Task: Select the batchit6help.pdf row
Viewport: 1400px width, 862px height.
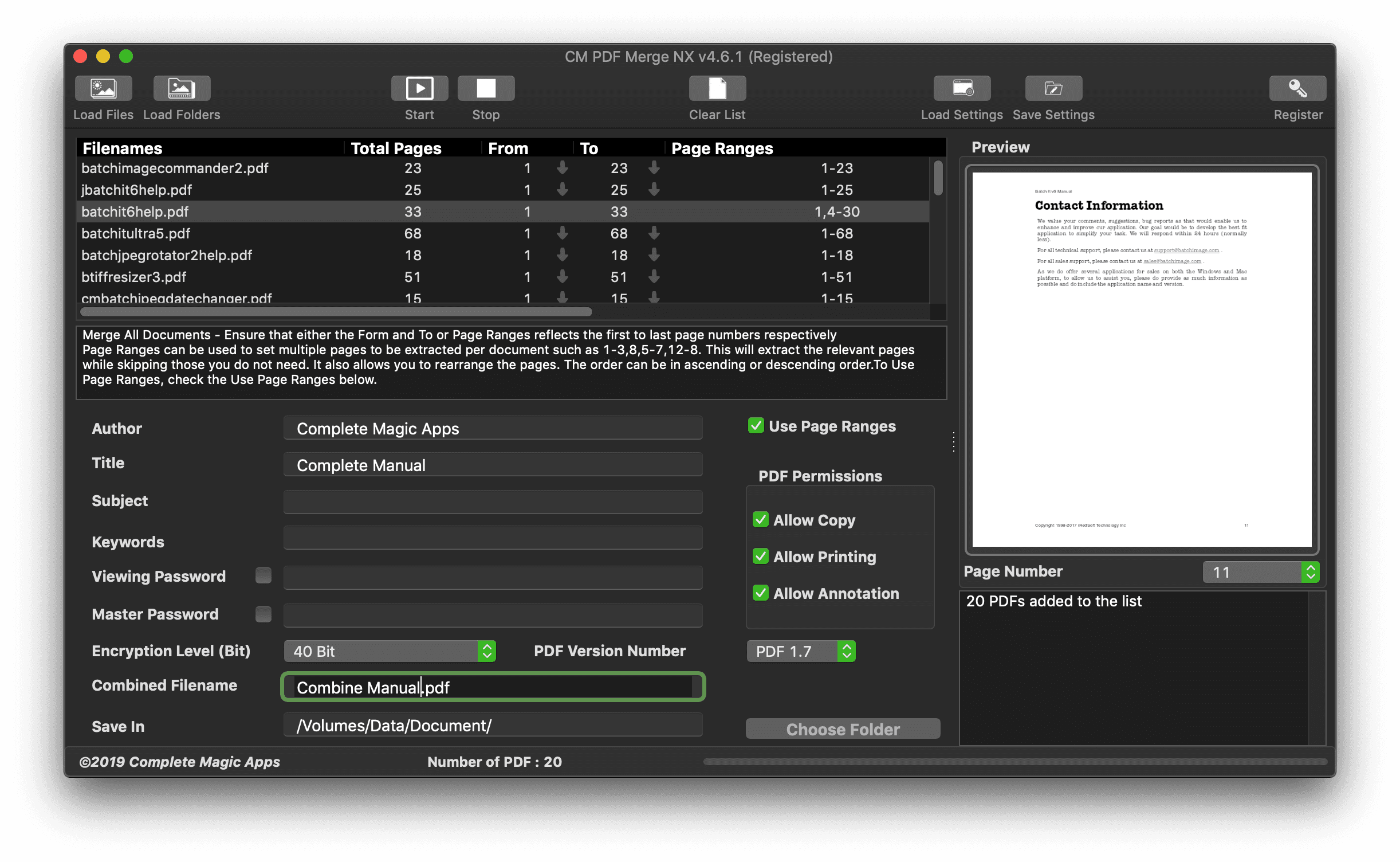Action: point(502,211)
